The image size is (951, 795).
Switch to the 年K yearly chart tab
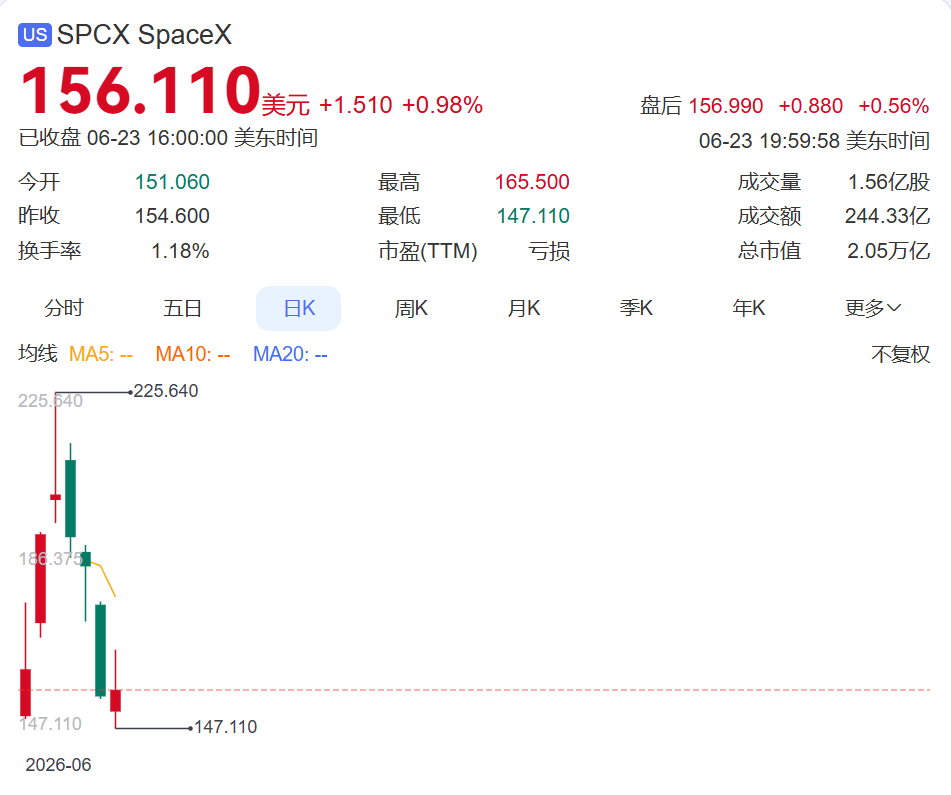tap(748, 308)
